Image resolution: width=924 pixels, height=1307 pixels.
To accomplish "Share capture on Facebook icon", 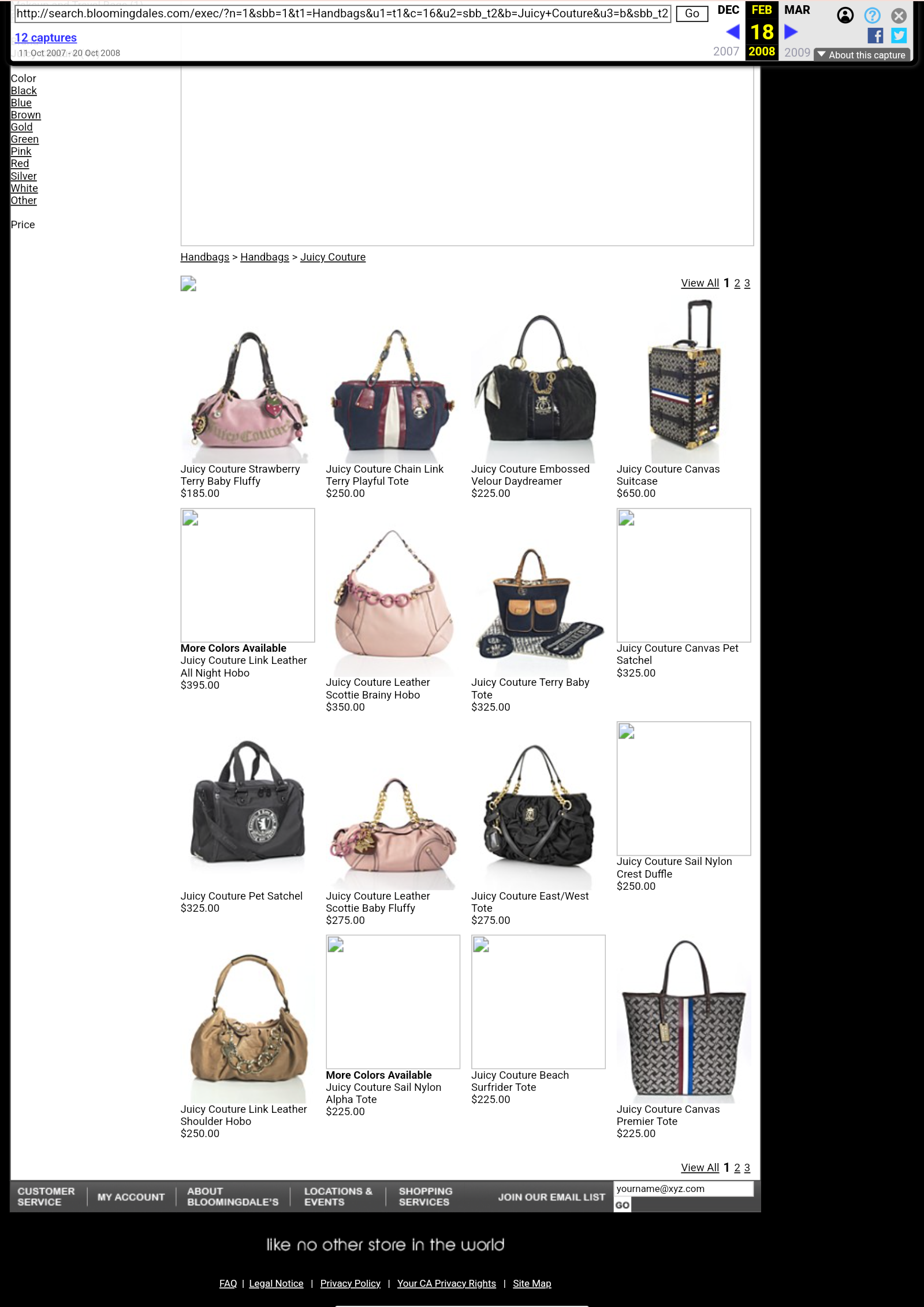I will tap(875, 36).
